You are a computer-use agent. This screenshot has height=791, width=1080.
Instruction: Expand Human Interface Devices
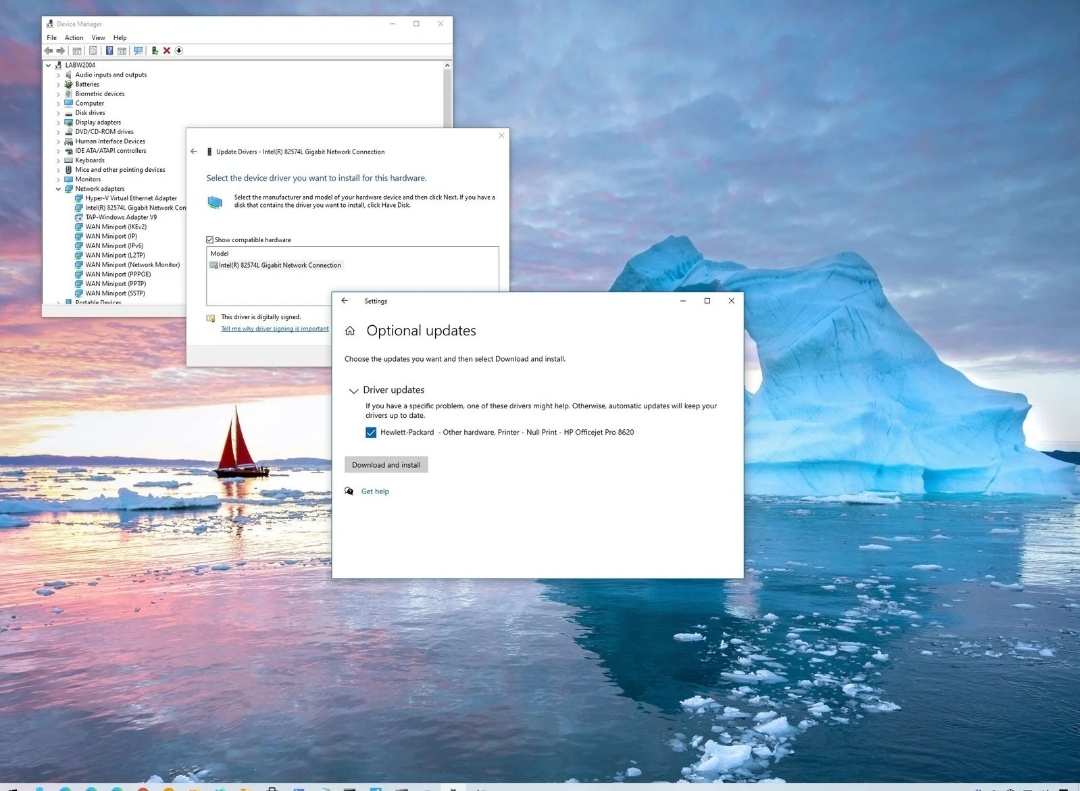(x=59, y=141)
